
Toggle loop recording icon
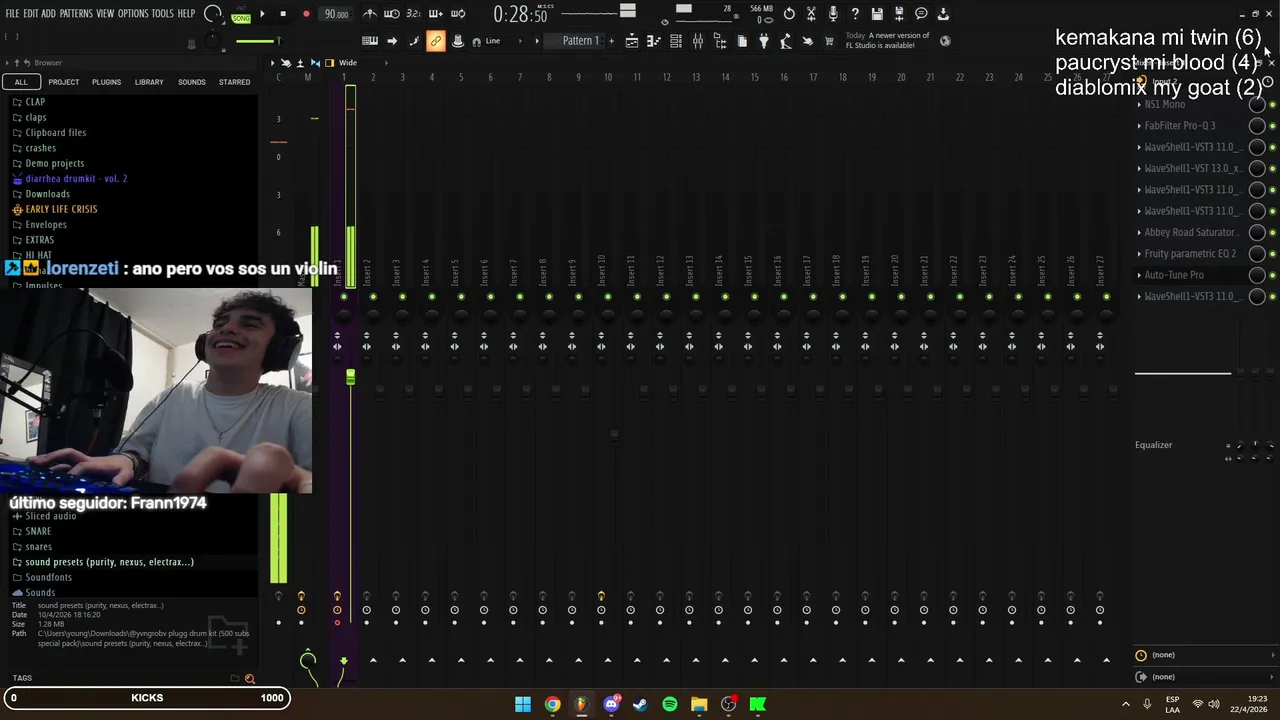tap(458, 14)
